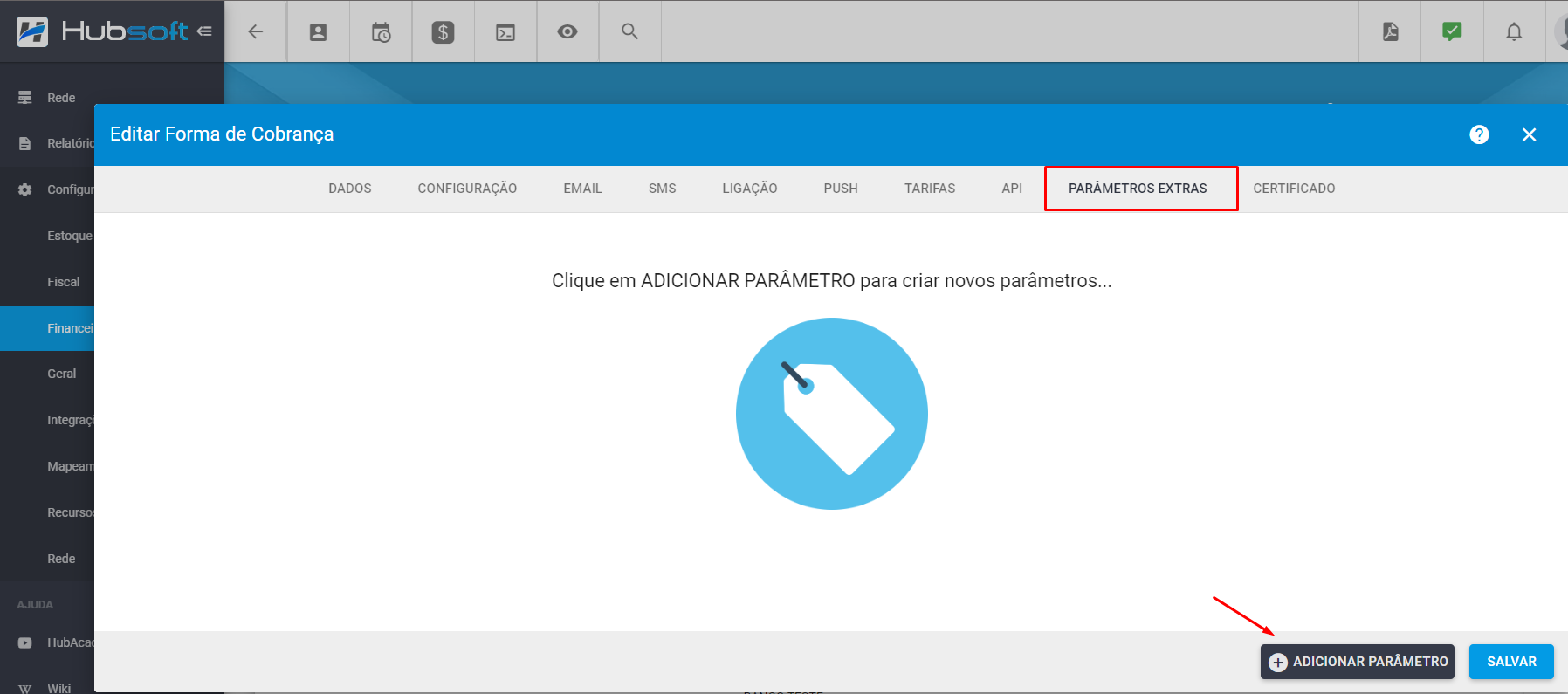Click the 'Clique em ADICIONAR PARÂMETRO' hint text

832,281
